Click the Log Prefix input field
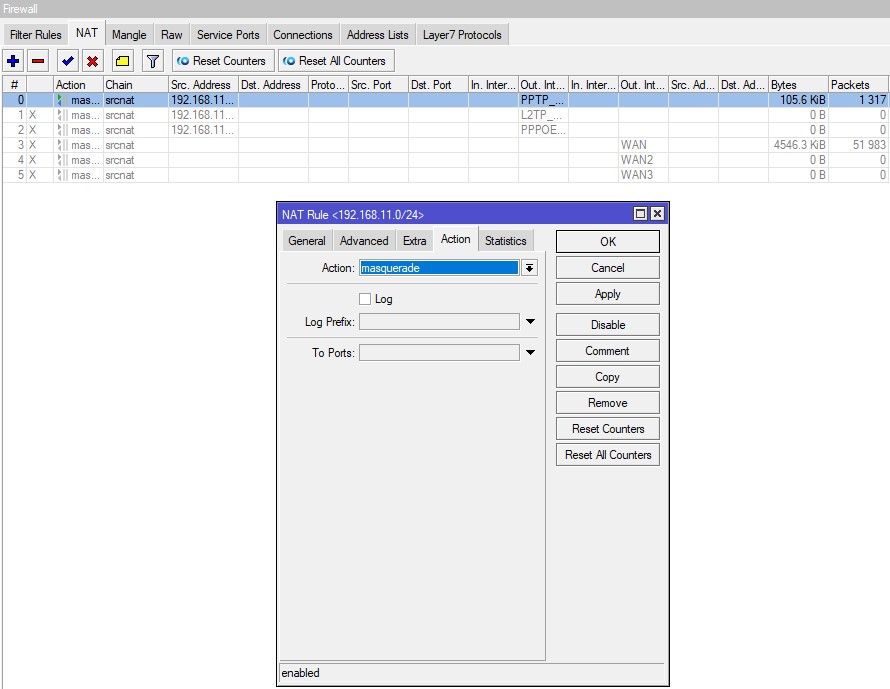The image size is (890, 689). [439, 322]
